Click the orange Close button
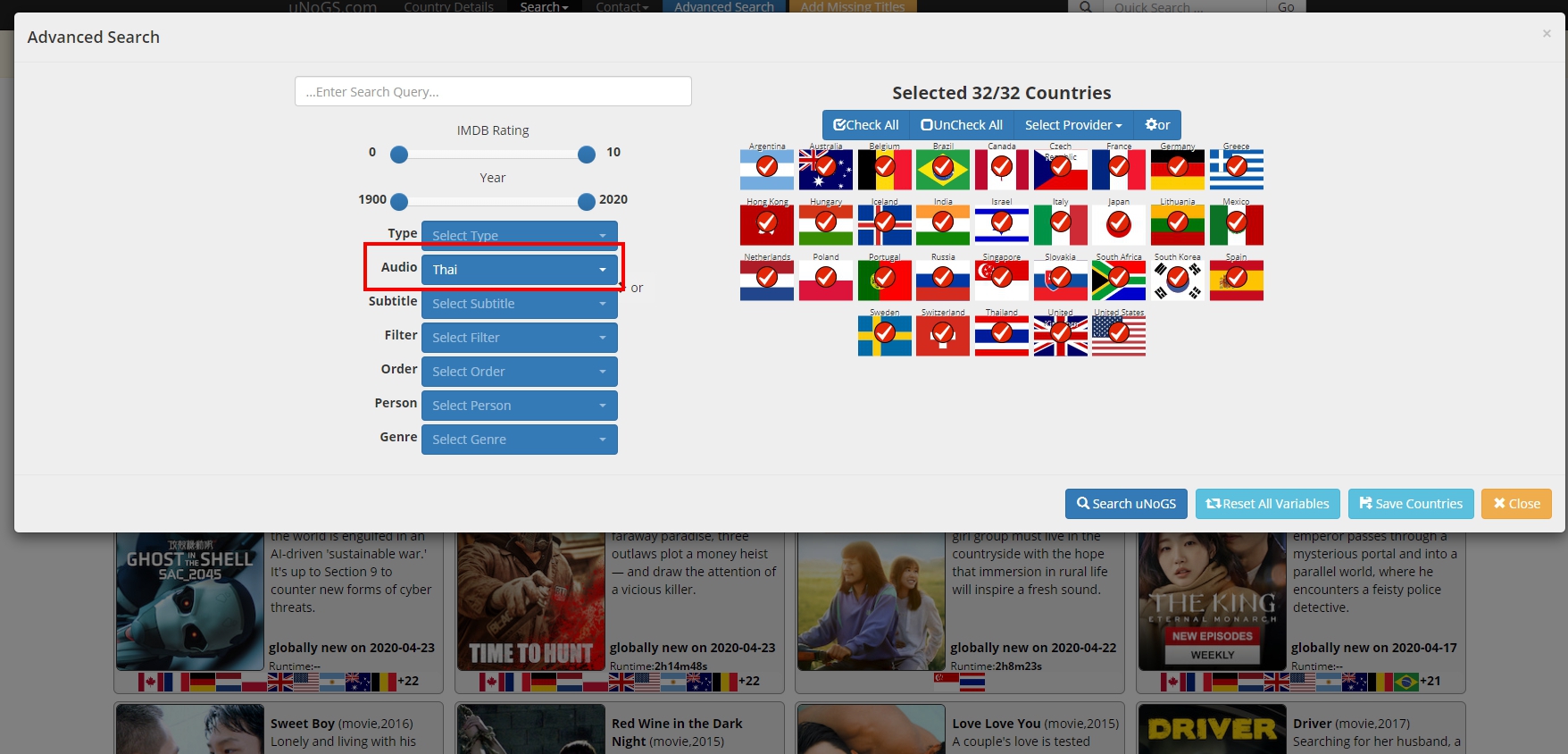 (1516, 504)
